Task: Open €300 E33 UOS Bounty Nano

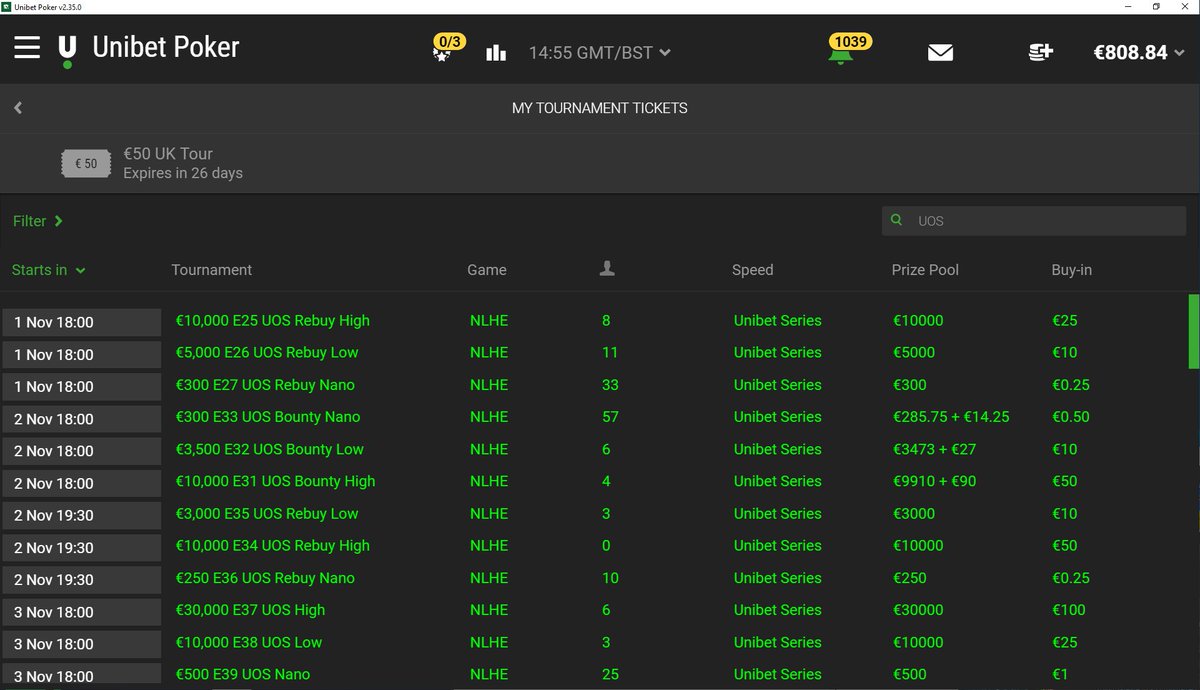Action: (x=268, y=417)
